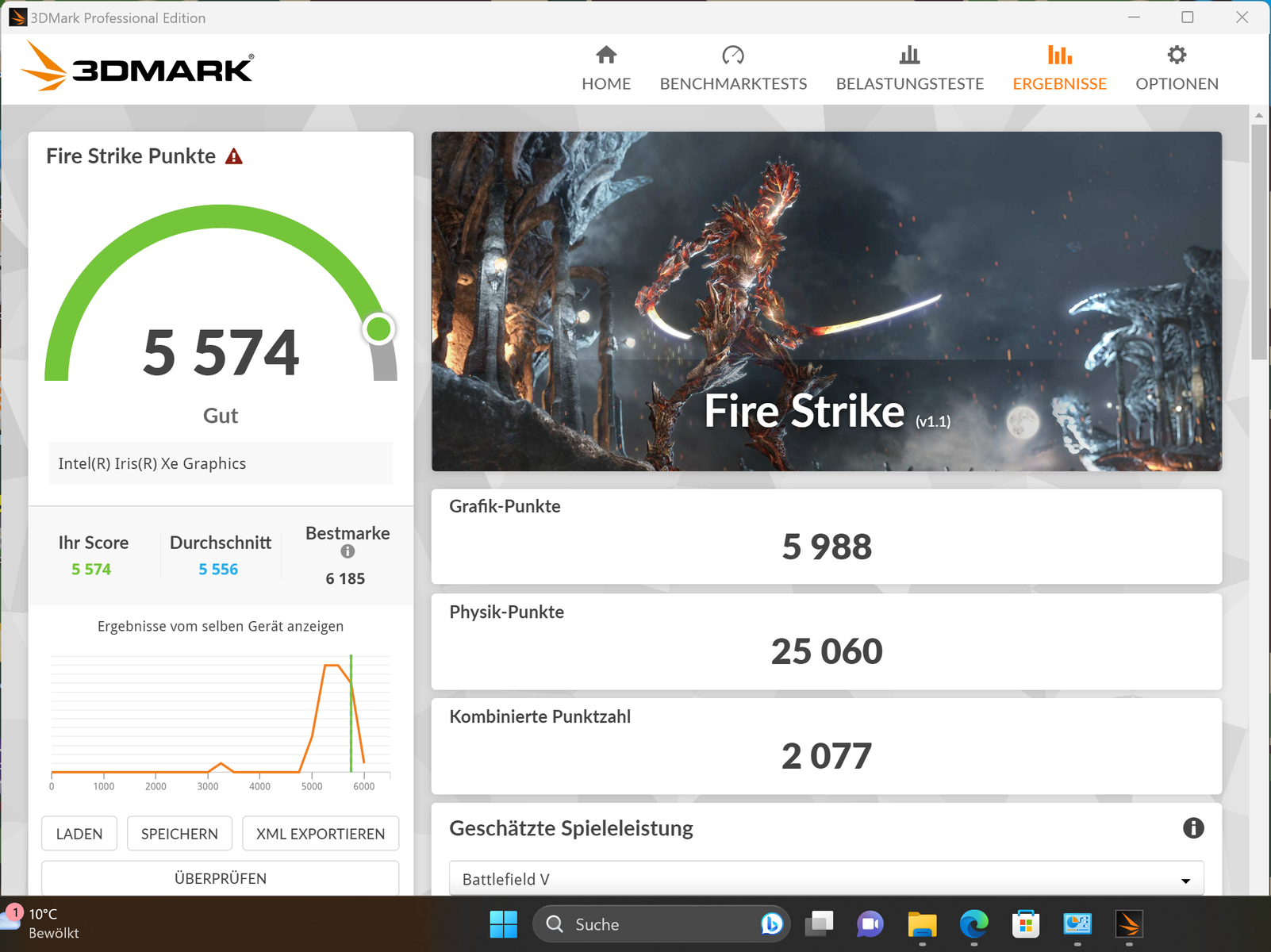Image resolution: width=1271 pixels, height=952 pixels.
Task: Click XML EXPORTIEREN button
Action: (x=321, y=834)
